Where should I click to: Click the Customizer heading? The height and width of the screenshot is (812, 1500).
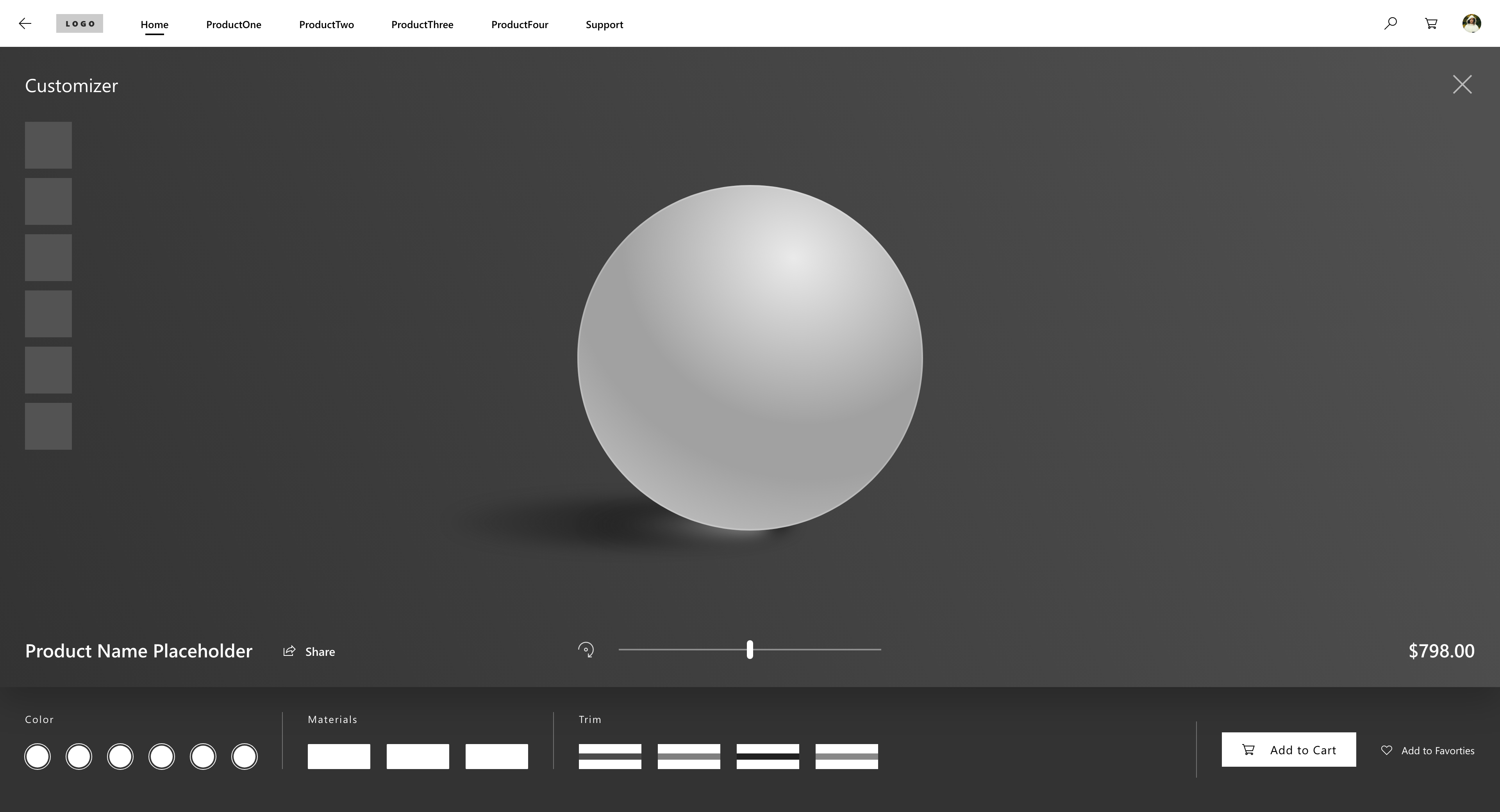point(71,85)
